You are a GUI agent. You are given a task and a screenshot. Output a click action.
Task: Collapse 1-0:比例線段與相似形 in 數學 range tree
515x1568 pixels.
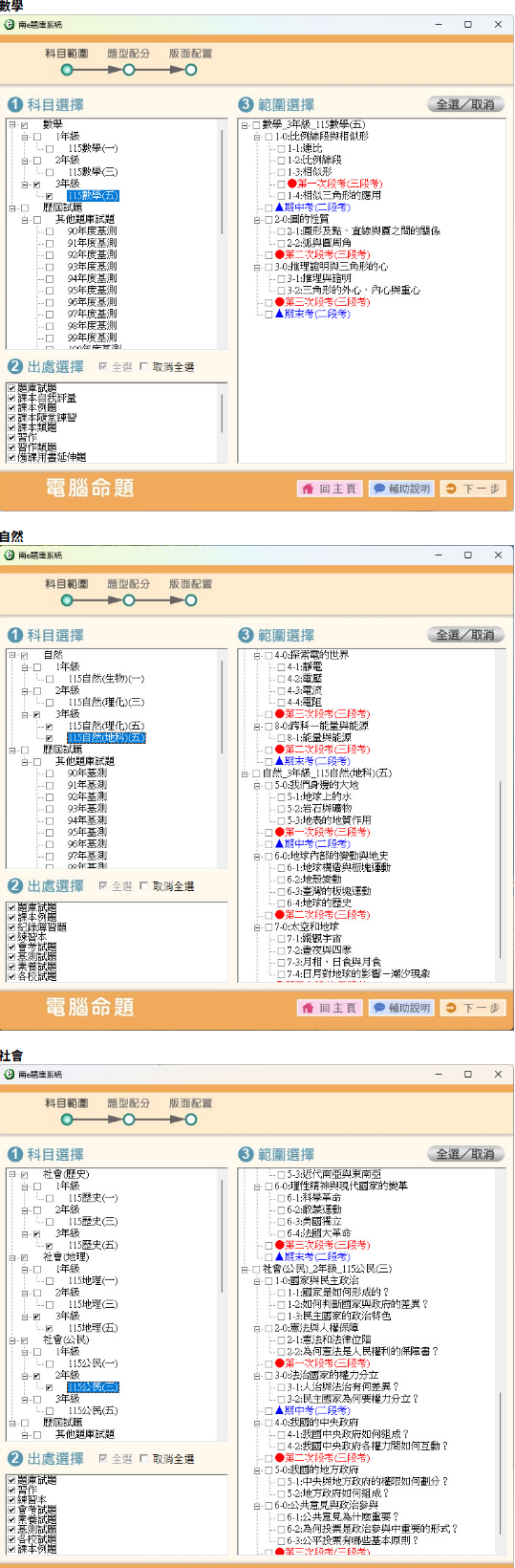(256, 137)
